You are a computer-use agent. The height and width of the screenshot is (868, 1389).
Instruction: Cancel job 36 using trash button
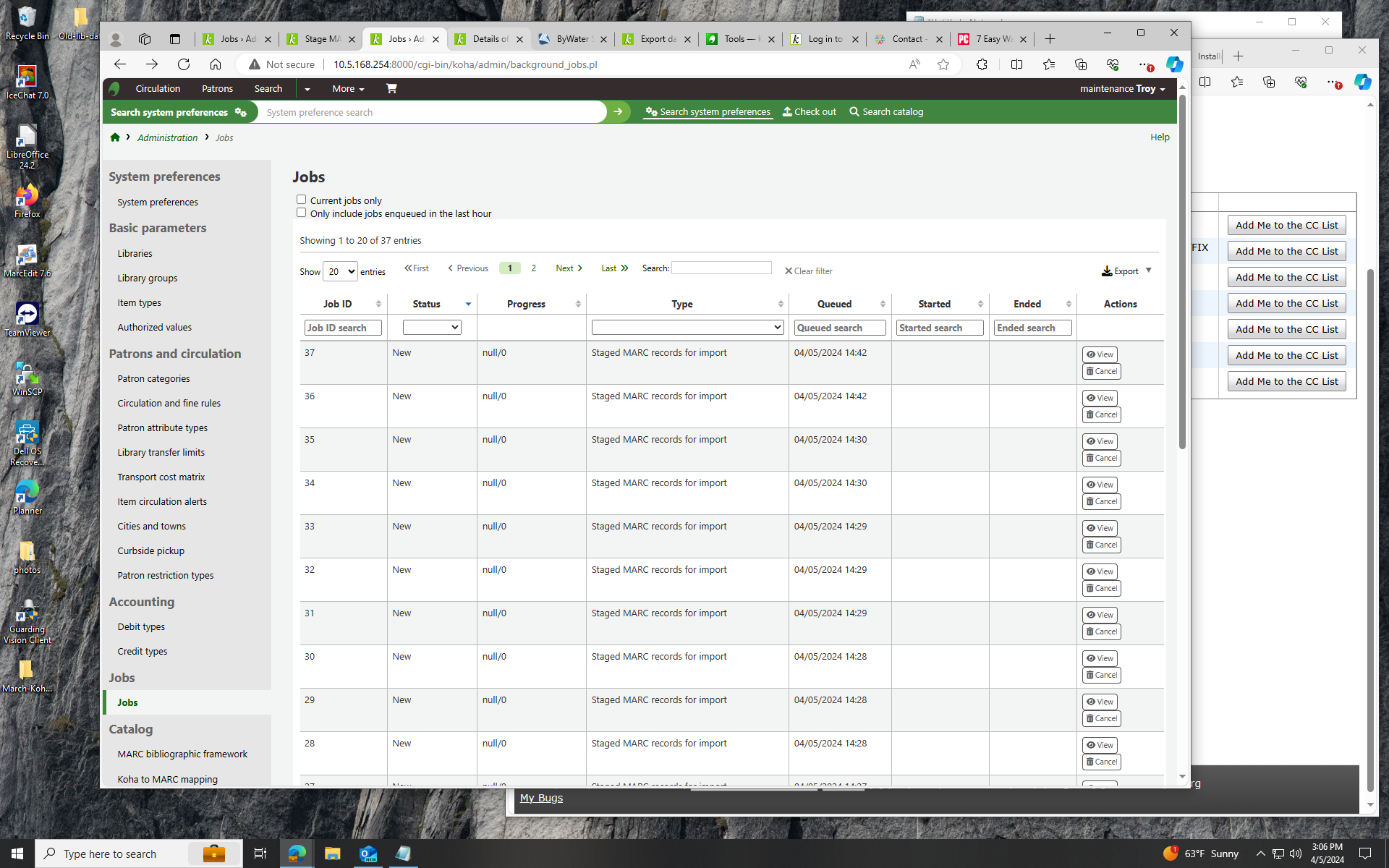click(1101, 414)
